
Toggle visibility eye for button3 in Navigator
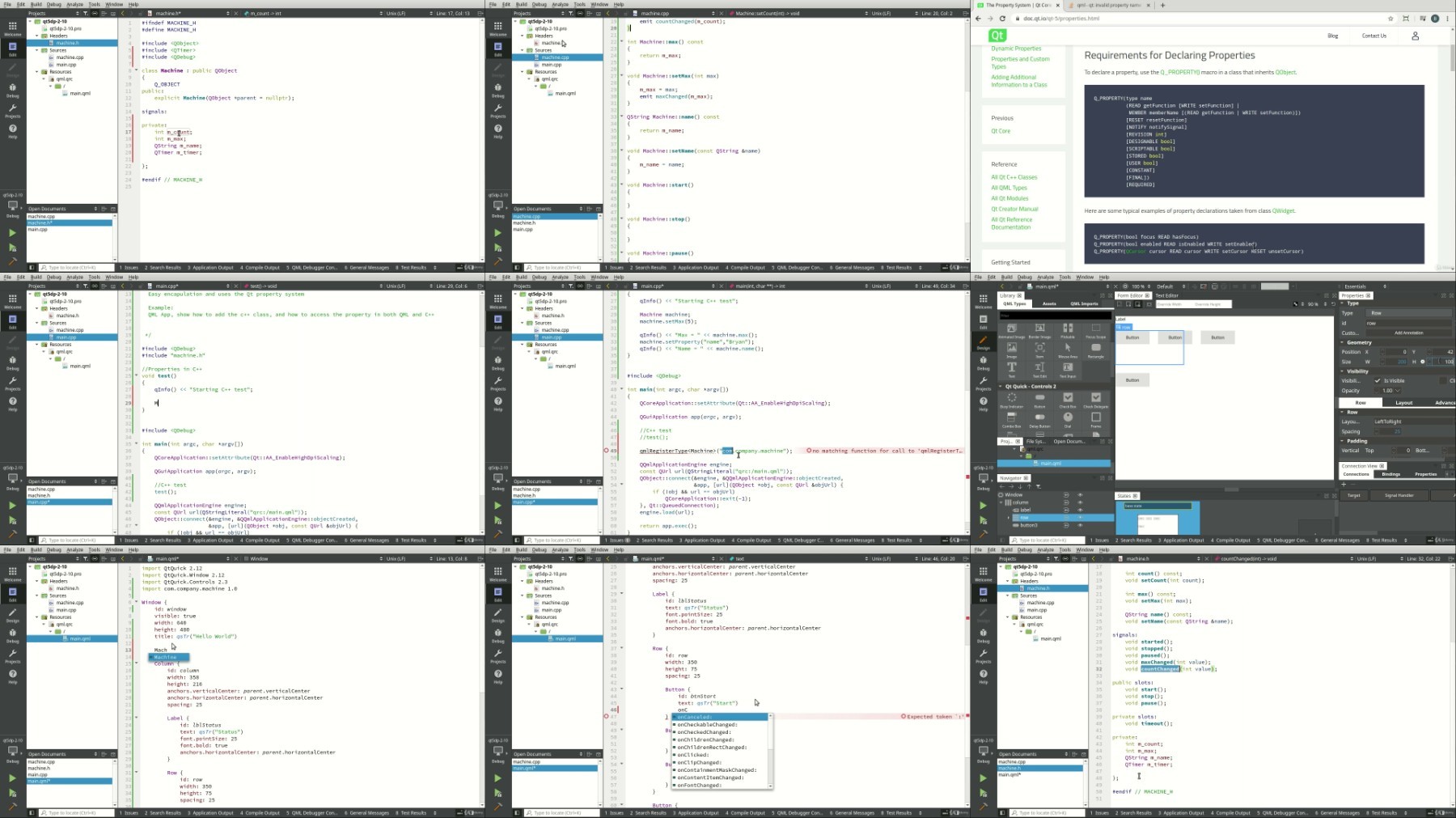click(x=1080, y=525)
